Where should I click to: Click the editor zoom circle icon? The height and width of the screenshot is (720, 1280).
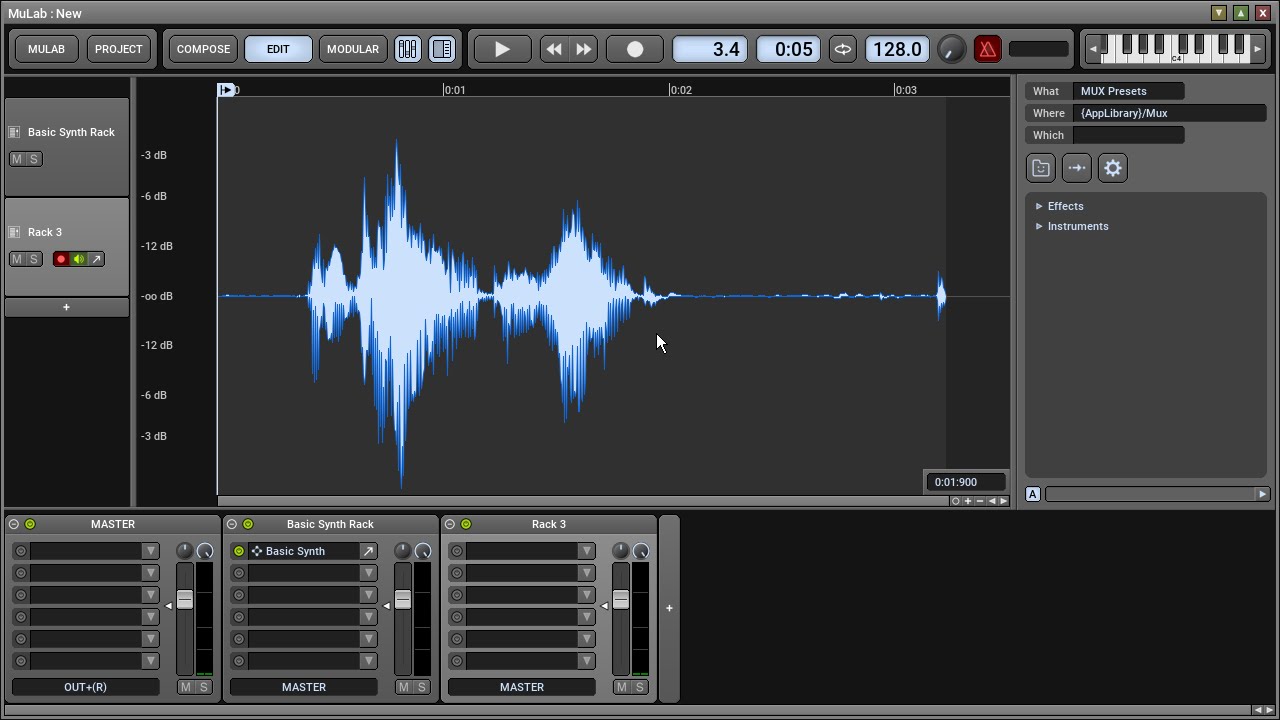pyautogui.click(x=955, y=501)
